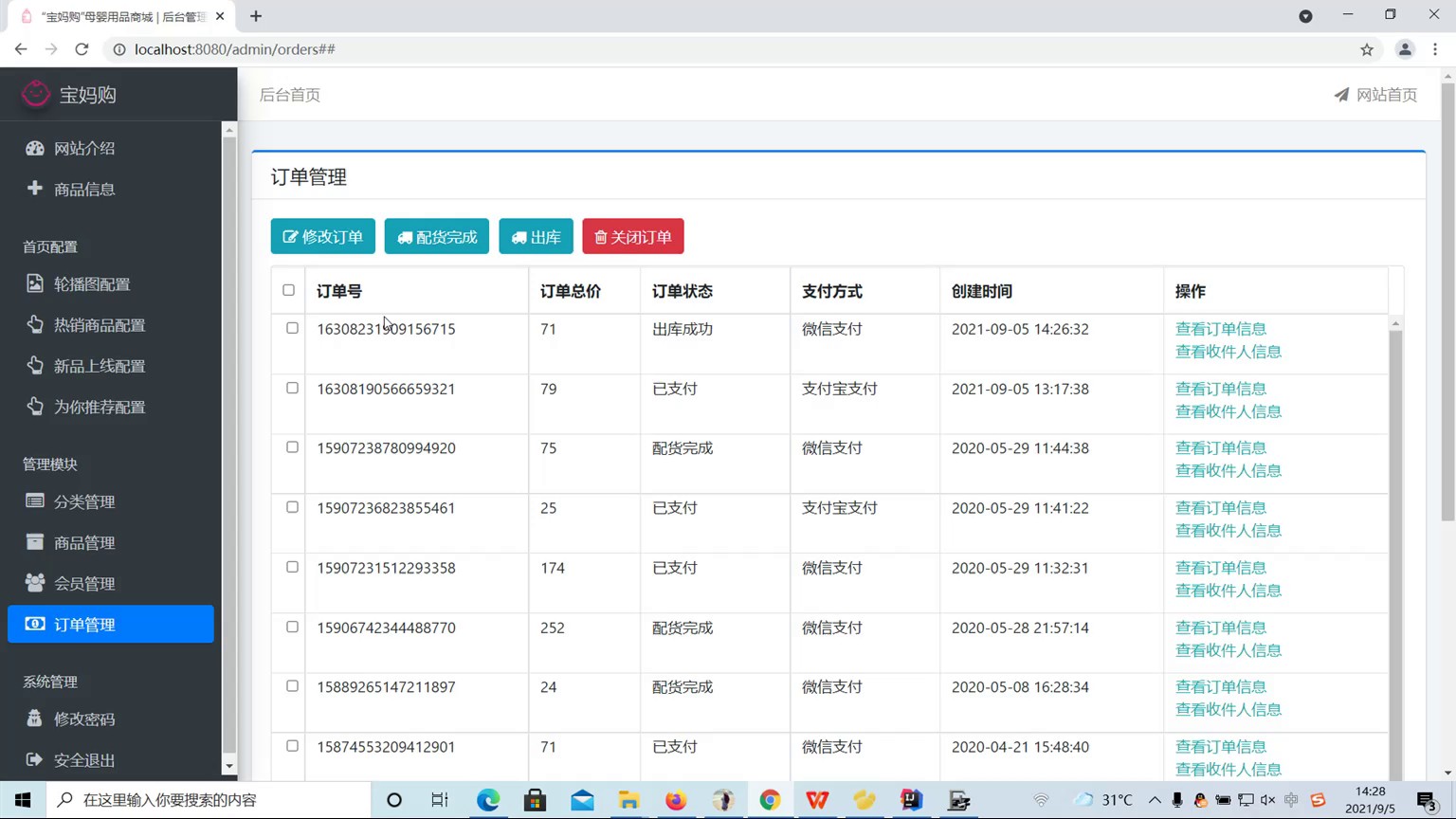Screen dimensions: 1456x819
Task: View 查看订单信息 for order 15907231512293358
Action: (x=1221, y=568)
